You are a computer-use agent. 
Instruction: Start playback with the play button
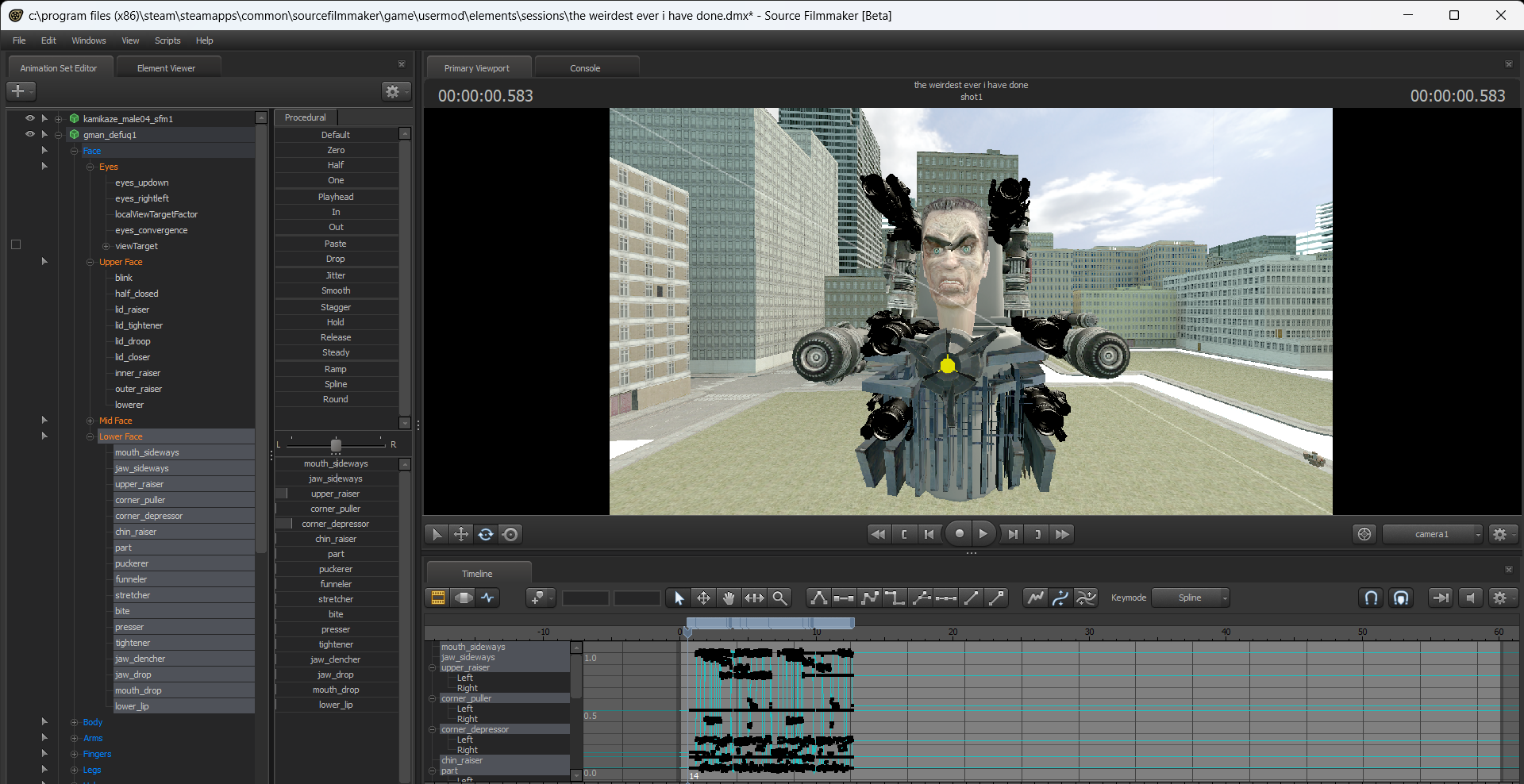(x=983, y=534)
